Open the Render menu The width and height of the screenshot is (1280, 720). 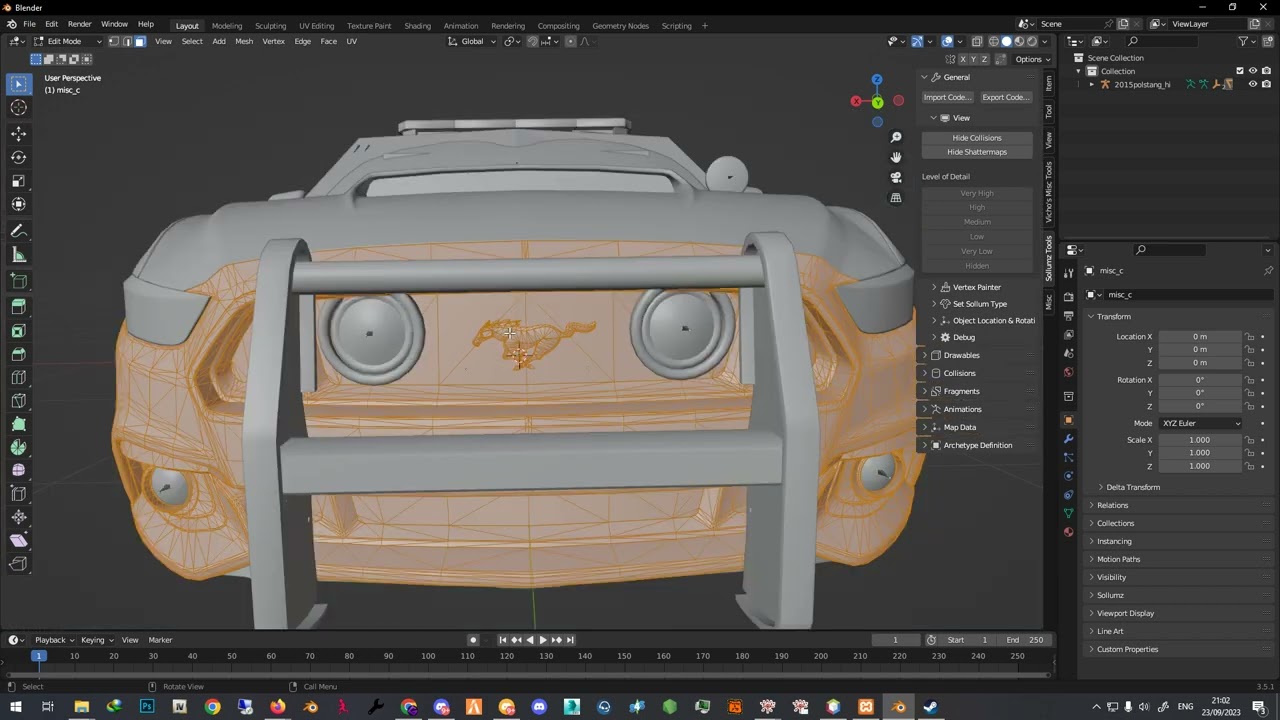[80, 24]
